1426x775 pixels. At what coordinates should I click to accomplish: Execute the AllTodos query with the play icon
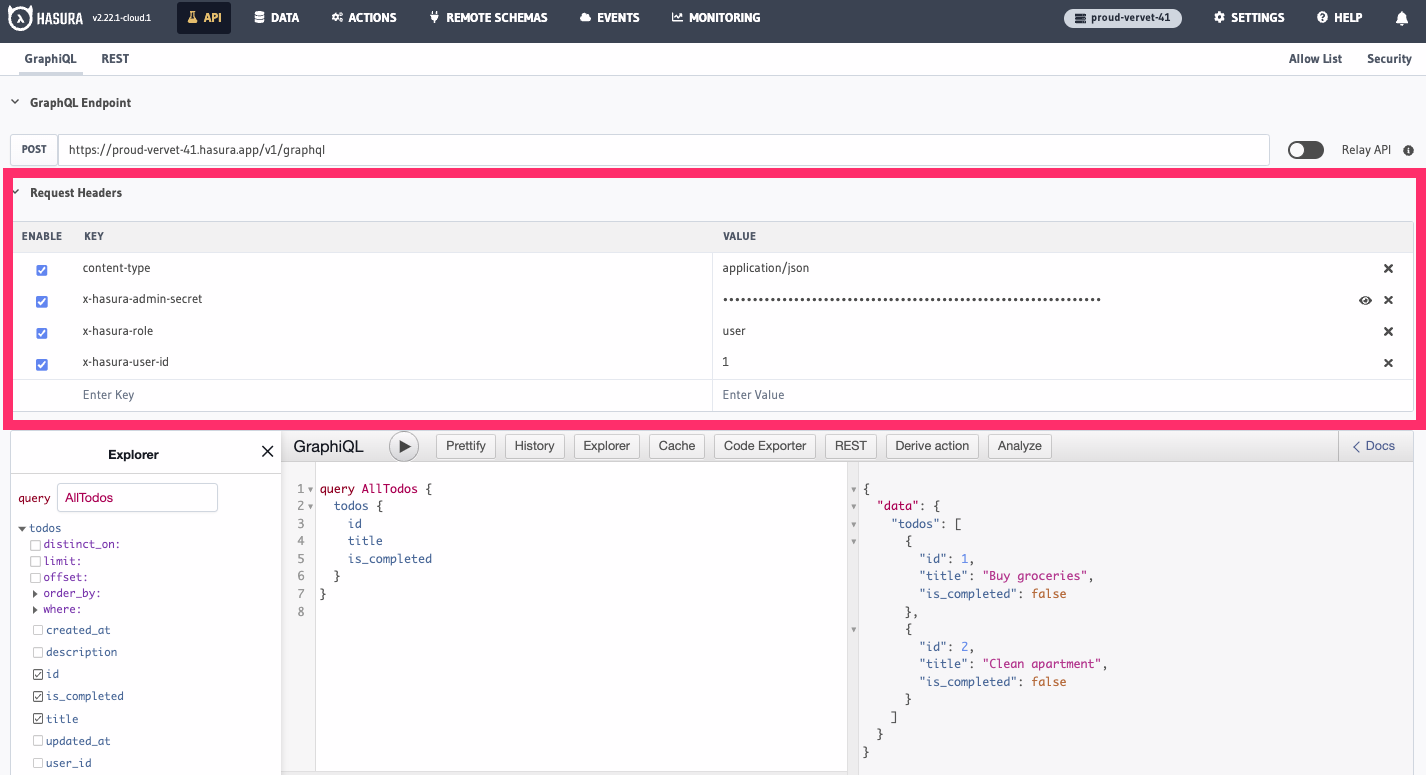[x=404, y=446]
